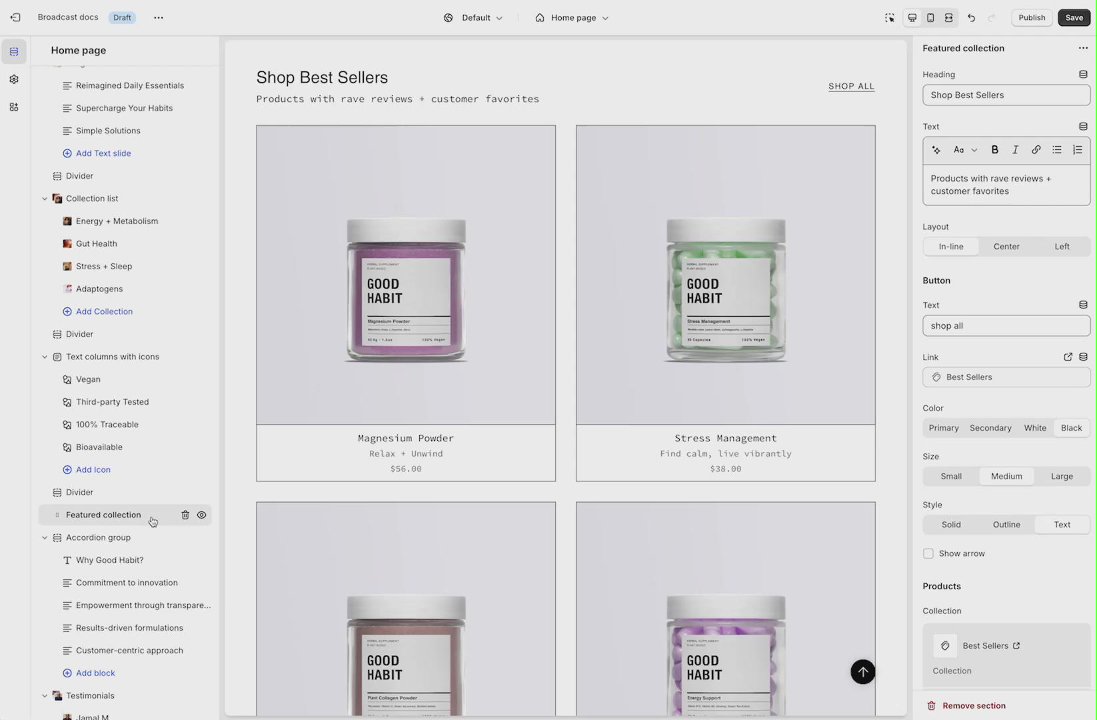Open the Home page template dropdown
Screen dimensions: 1097x720
click(572, 18)
